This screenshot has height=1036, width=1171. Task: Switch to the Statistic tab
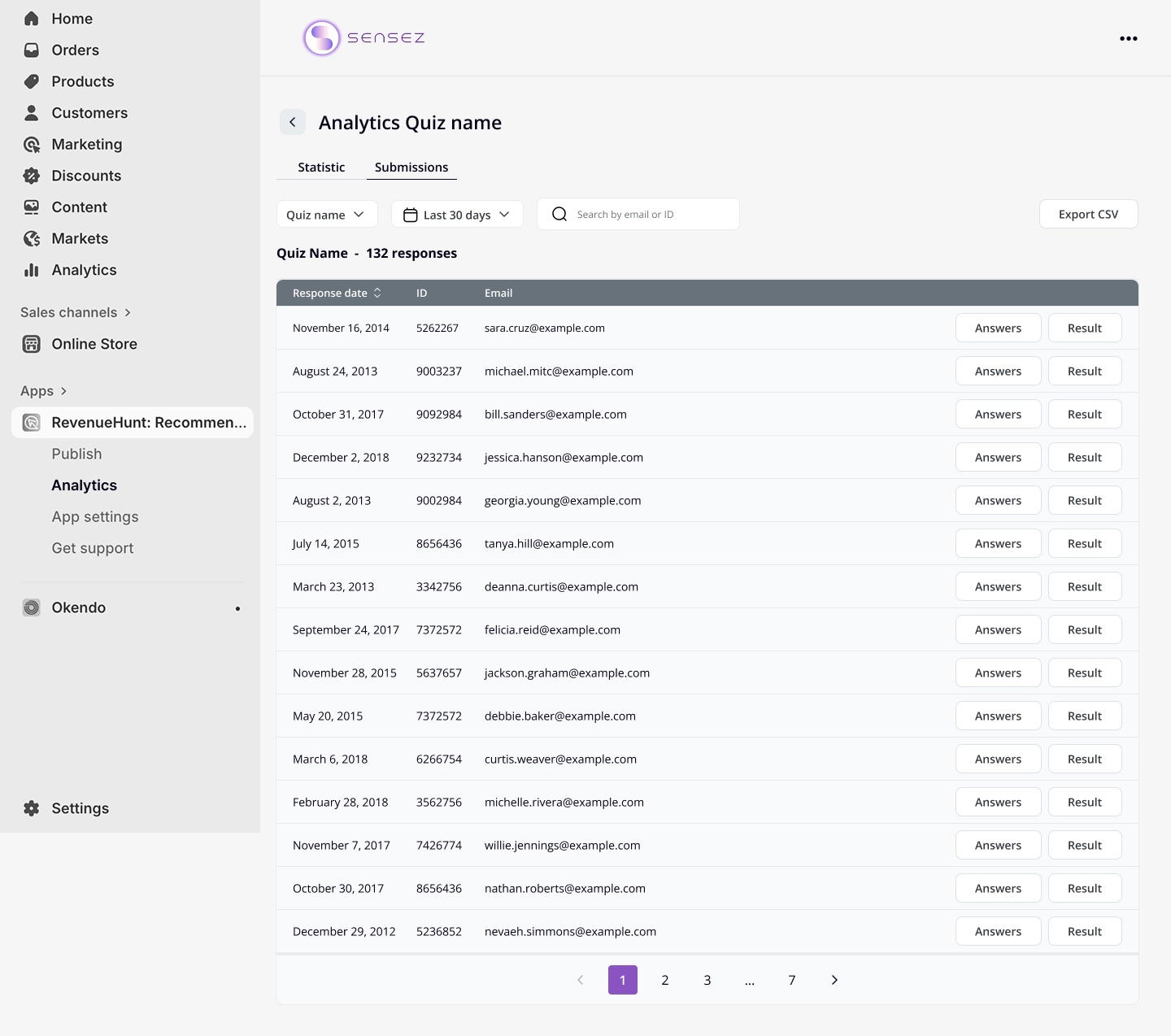point(321,168)
